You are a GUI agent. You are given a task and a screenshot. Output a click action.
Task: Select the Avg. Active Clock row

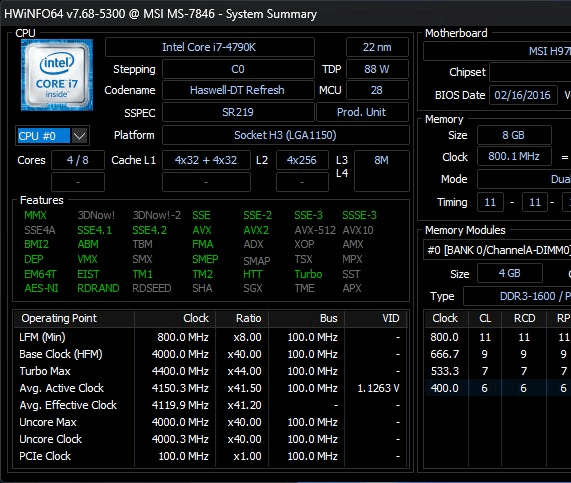tap(210, 388)
